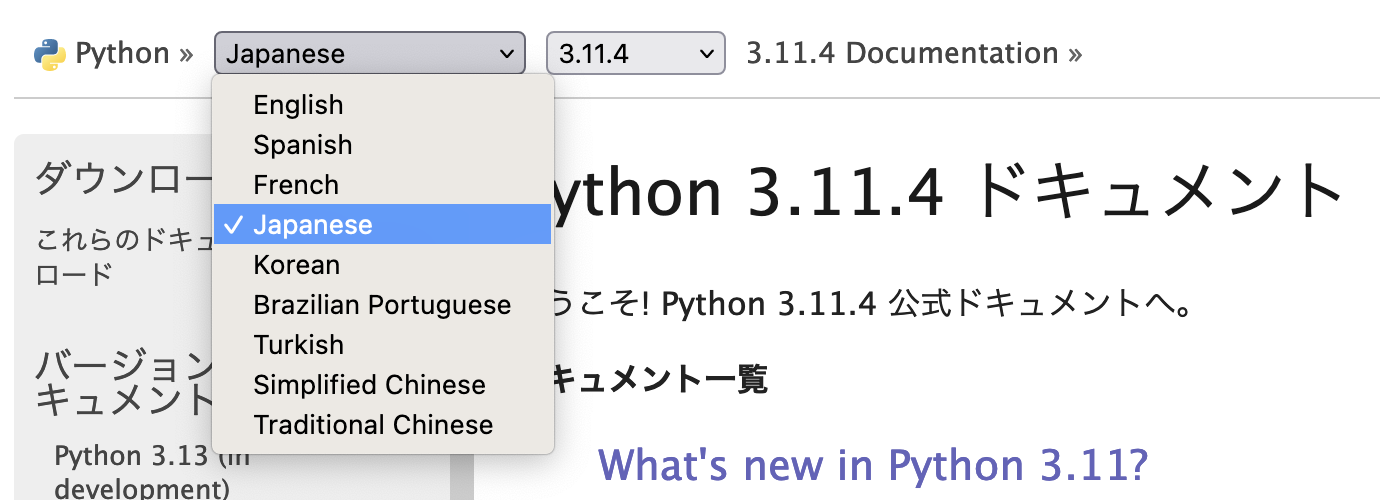1380x500 pixels.
Task: Open What's new in Python 3.11? link
Action: pyautogui.click(x=872, y=465)
